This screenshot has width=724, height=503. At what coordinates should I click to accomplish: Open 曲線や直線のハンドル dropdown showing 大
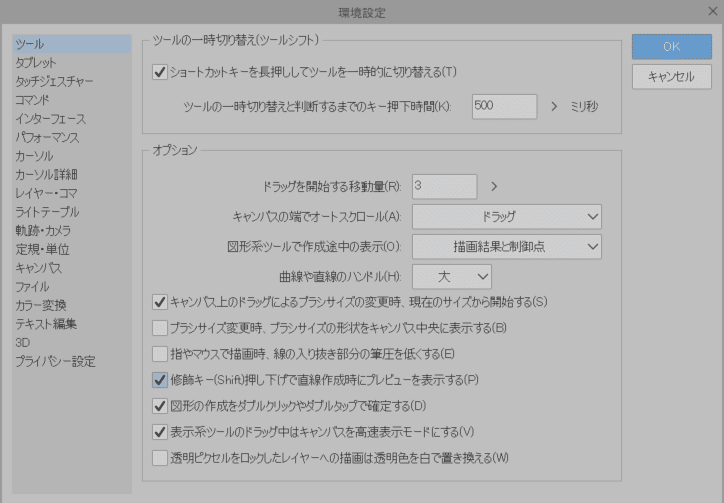pyautogui.click(x=452, y=277)
